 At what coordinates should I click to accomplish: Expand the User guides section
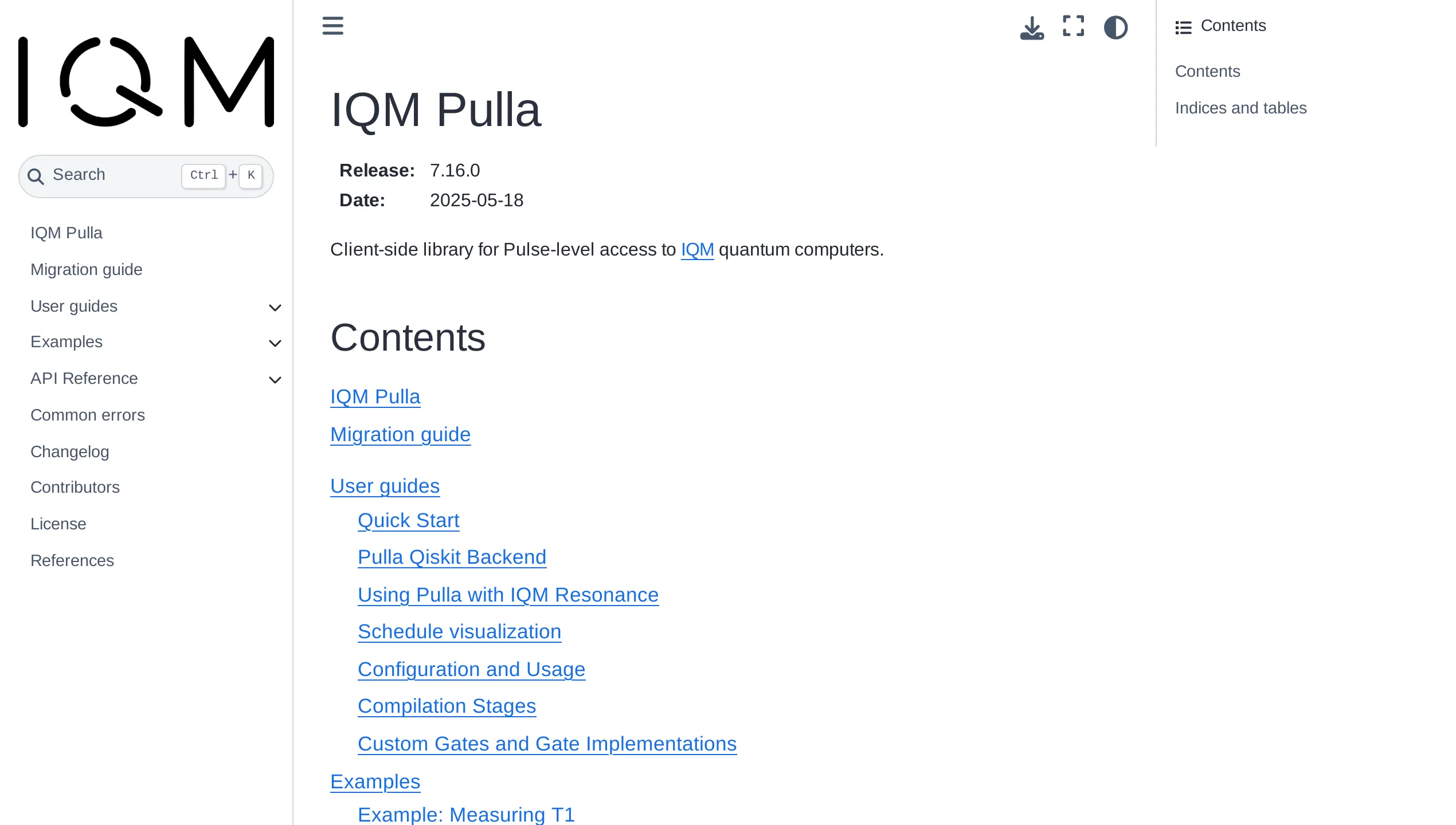(x=275, y=308)
